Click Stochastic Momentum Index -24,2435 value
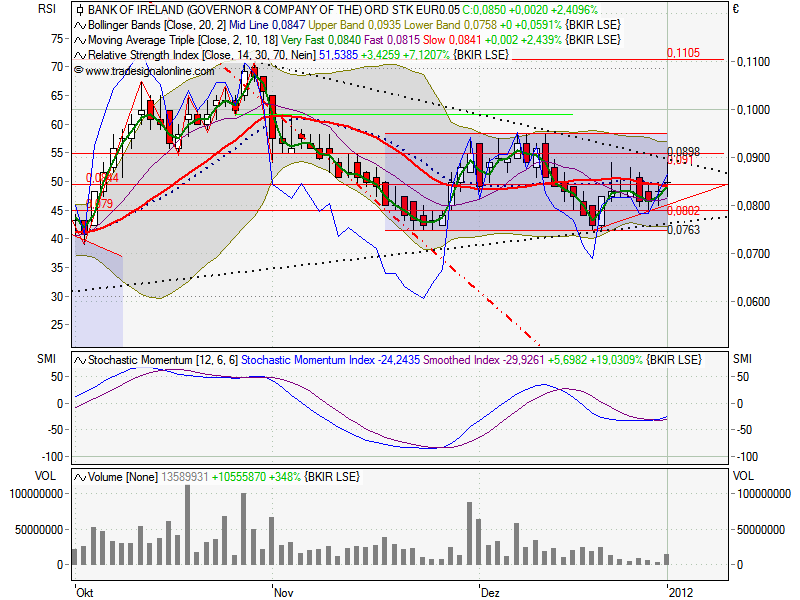The width and height of the screenshot is (800, 600). [330, 360]
